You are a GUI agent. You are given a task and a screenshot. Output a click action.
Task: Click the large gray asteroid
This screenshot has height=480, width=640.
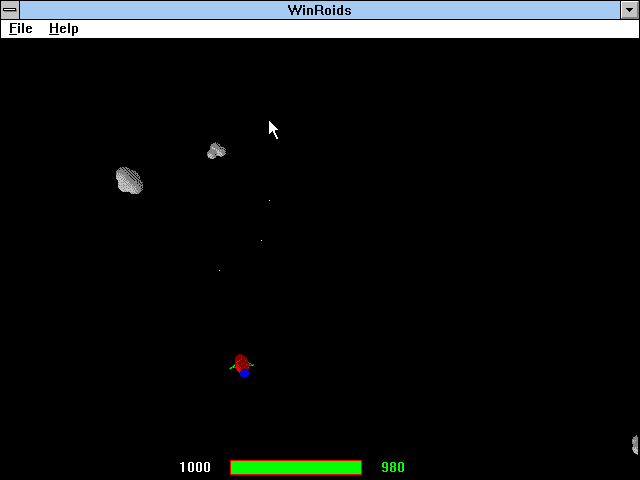pyautogui.click(x=129, y=180)
